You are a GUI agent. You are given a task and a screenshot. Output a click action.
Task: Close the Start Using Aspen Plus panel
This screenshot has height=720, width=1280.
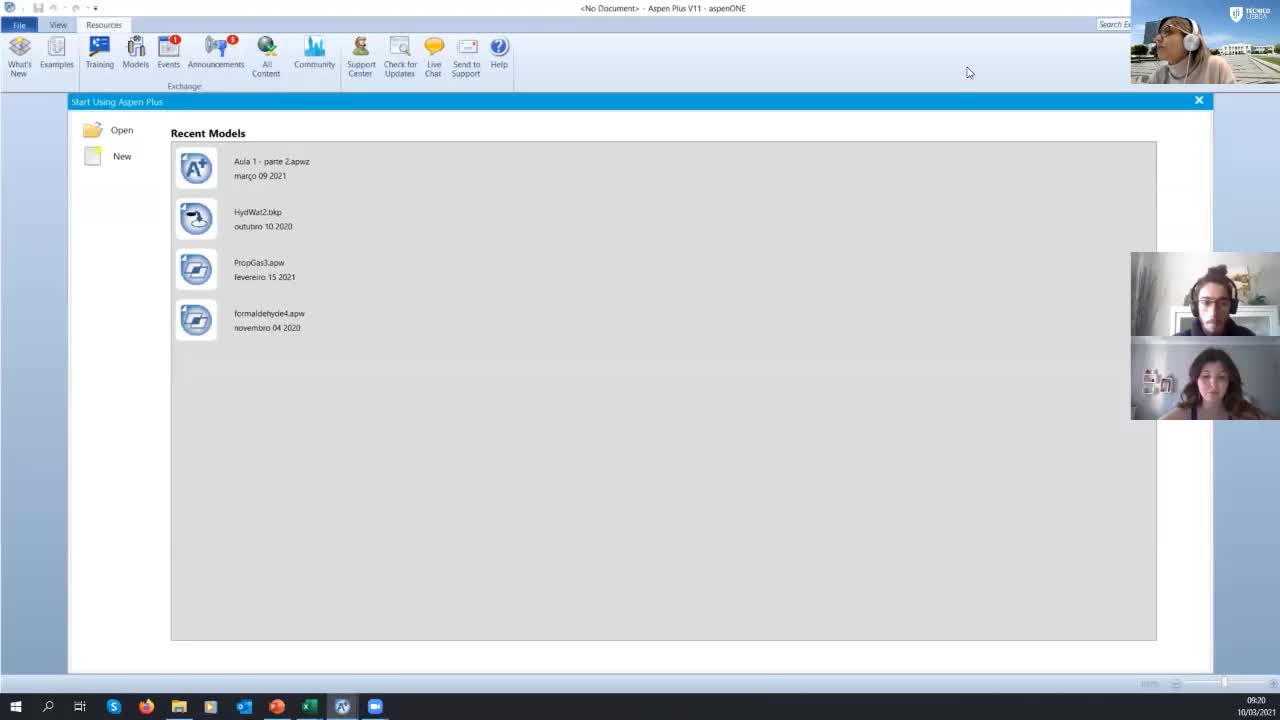point(1199,100)
